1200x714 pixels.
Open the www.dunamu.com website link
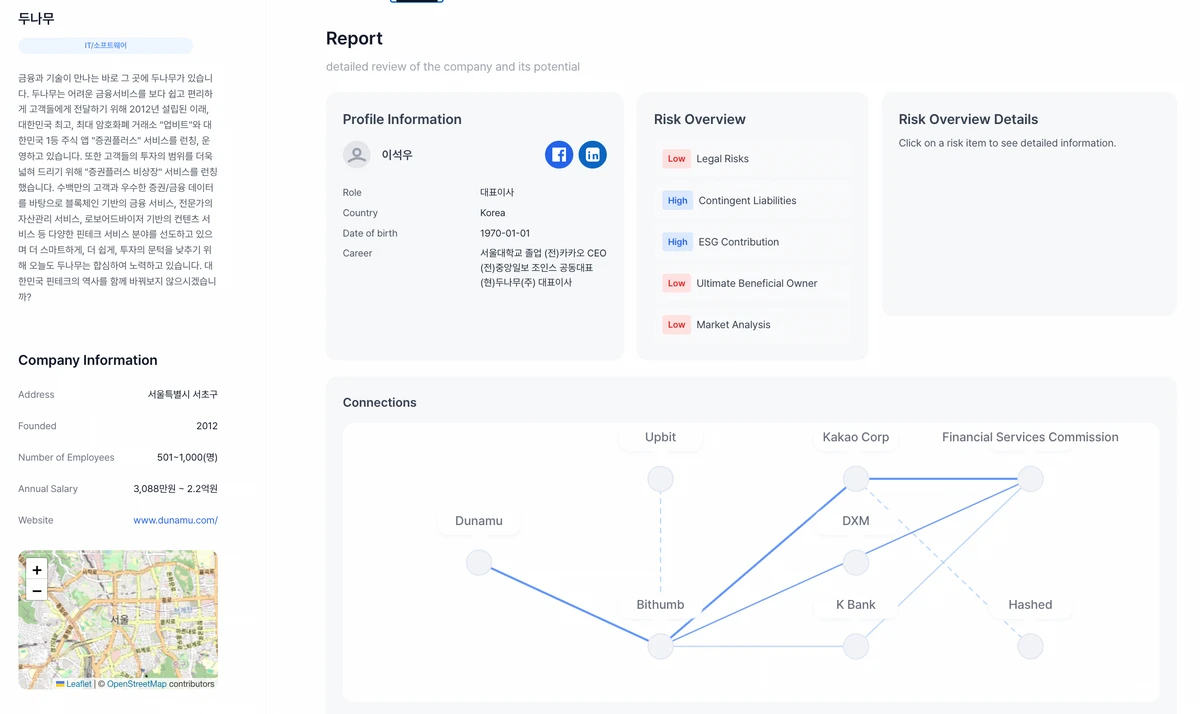pos(175,520)
